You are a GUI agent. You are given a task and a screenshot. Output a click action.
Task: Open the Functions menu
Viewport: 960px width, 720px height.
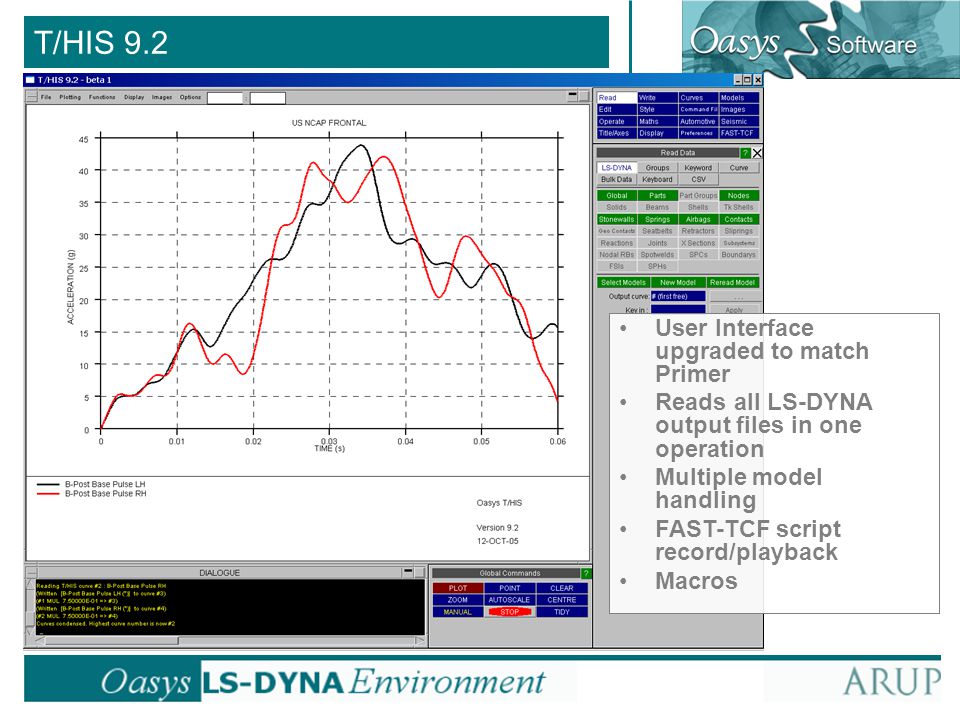(x=102, y=97)
